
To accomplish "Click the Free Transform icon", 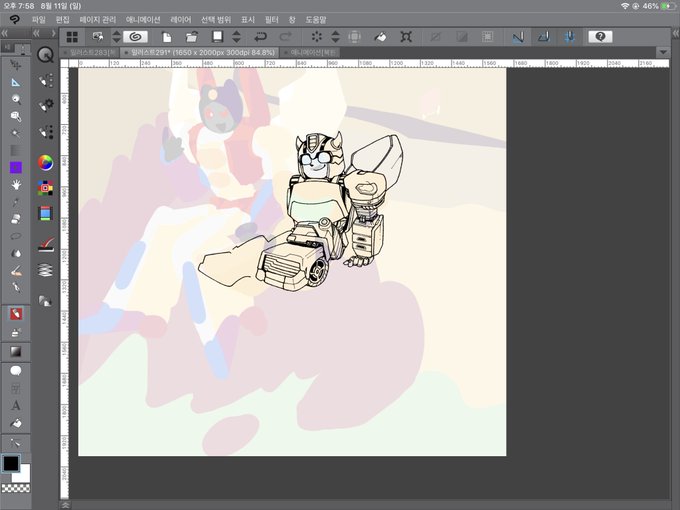I will 406,37.
